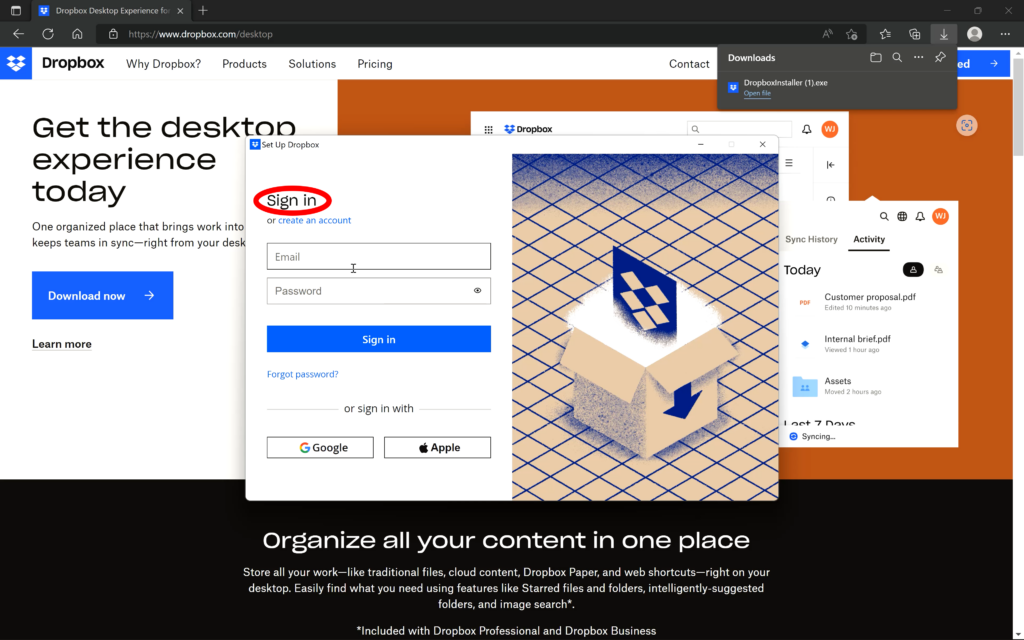The height and width of the screenshot is (640, 1024).
Task: Click the Dropbox logo on website header
Action: click(16, 63)
